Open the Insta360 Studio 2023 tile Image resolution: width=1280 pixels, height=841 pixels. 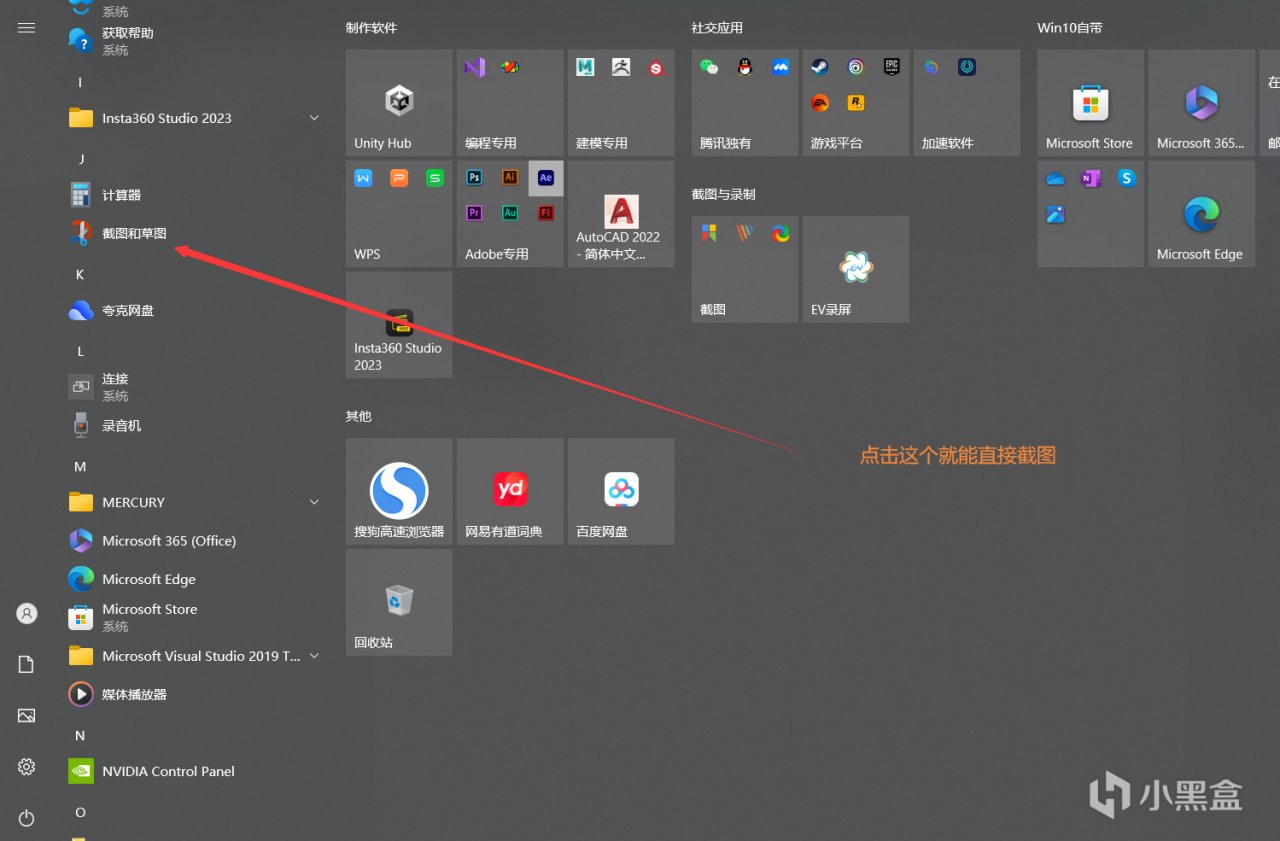(x=399, y=325)
